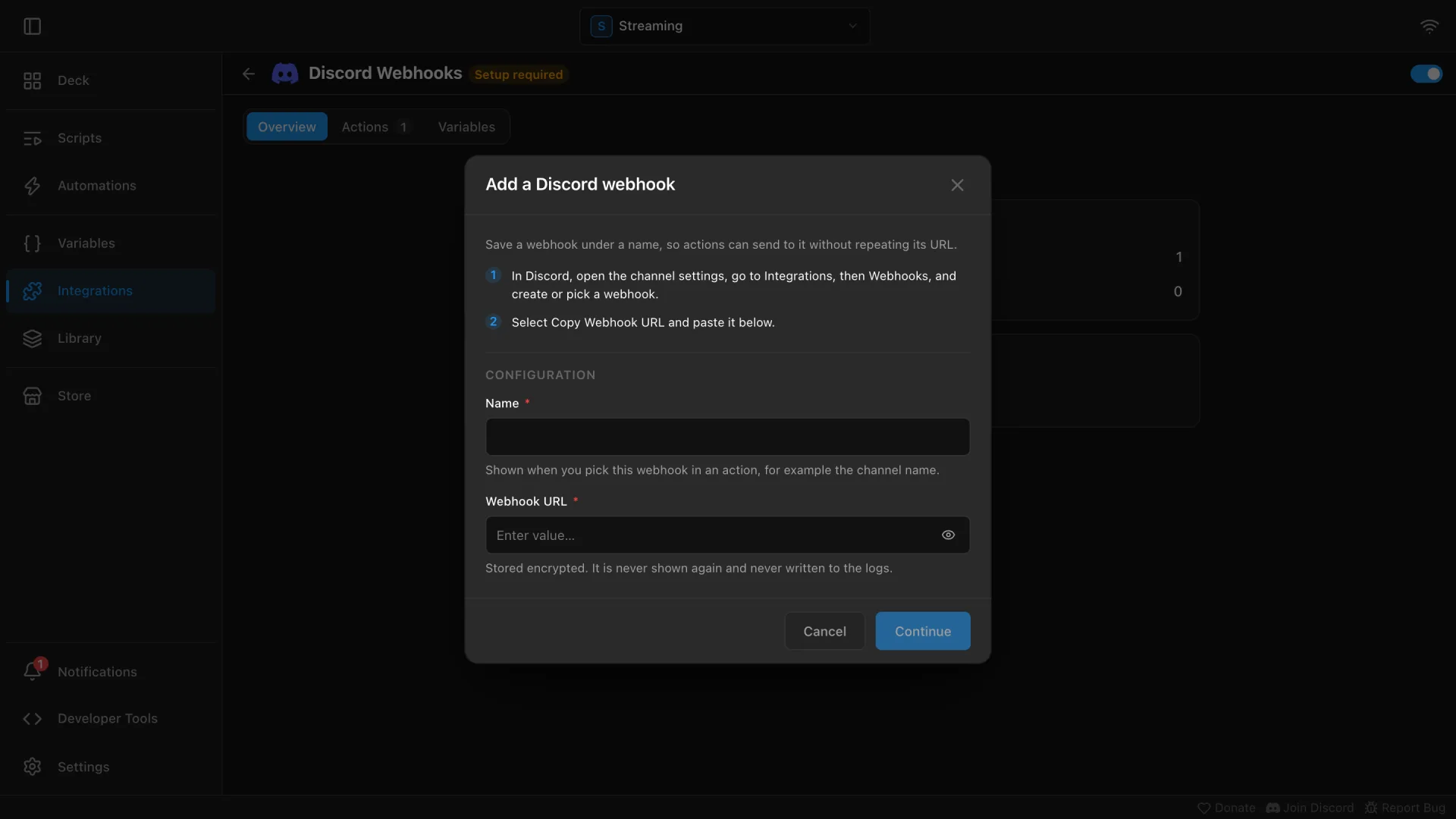Open Scripts in the sidebar
The height and width of the screenshot is (819, 1456).
coord(111,138)
